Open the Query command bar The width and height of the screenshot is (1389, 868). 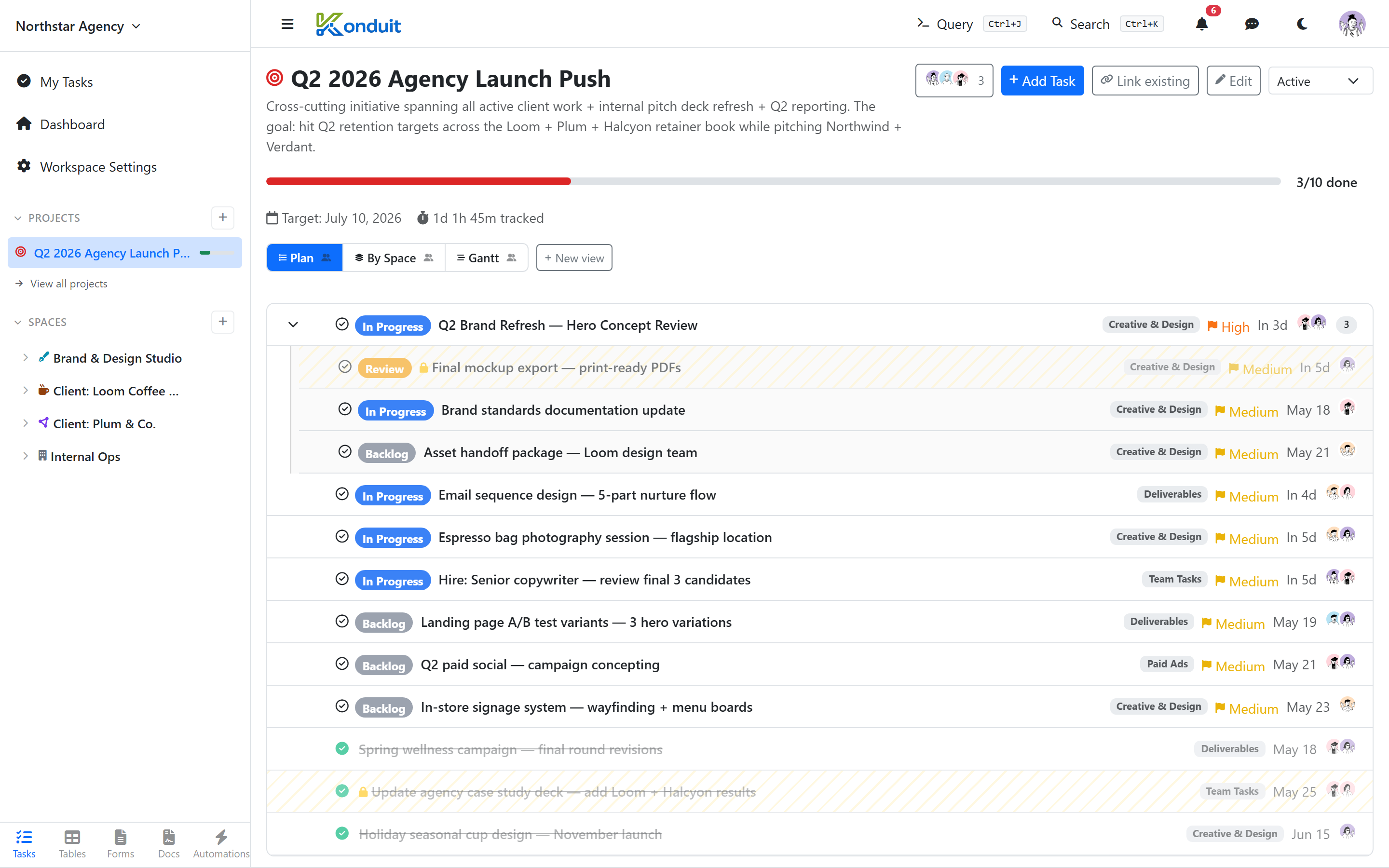pyautogui.click(x=971, y=24)
